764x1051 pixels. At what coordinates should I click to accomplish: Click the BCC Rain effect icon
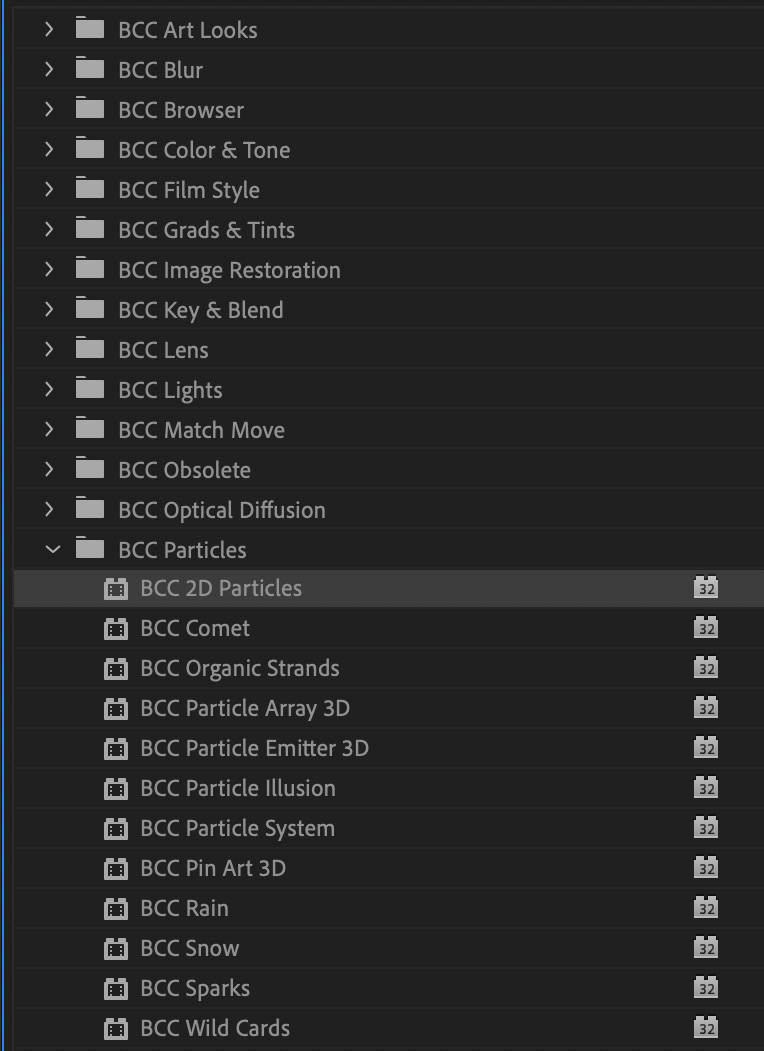click(116, 909)
